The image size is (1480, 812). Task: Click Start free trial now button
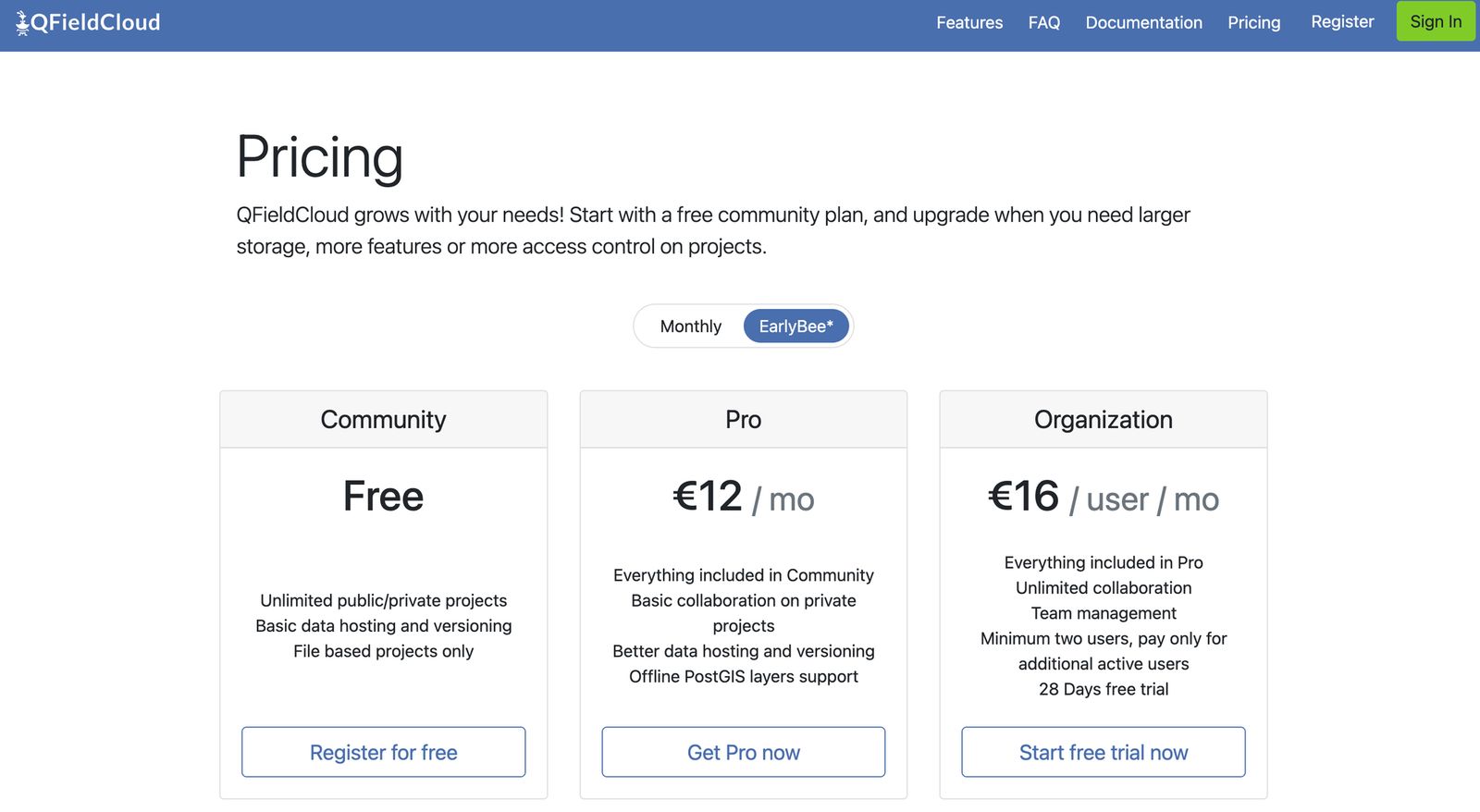pyautogui.click(x=1104, y=752)
